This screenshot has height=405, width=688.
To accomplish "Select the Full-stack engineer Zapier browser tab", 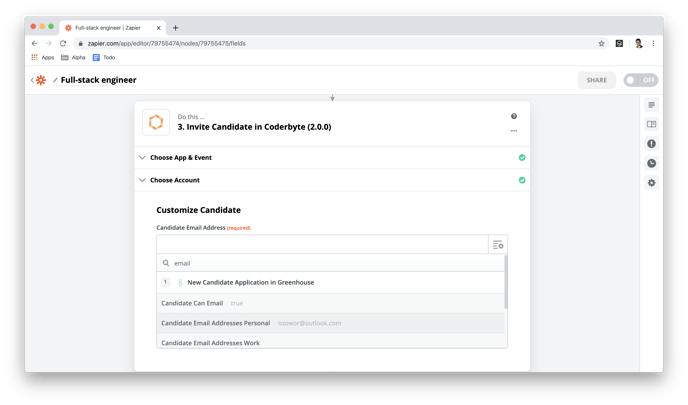I will (112, 28).
